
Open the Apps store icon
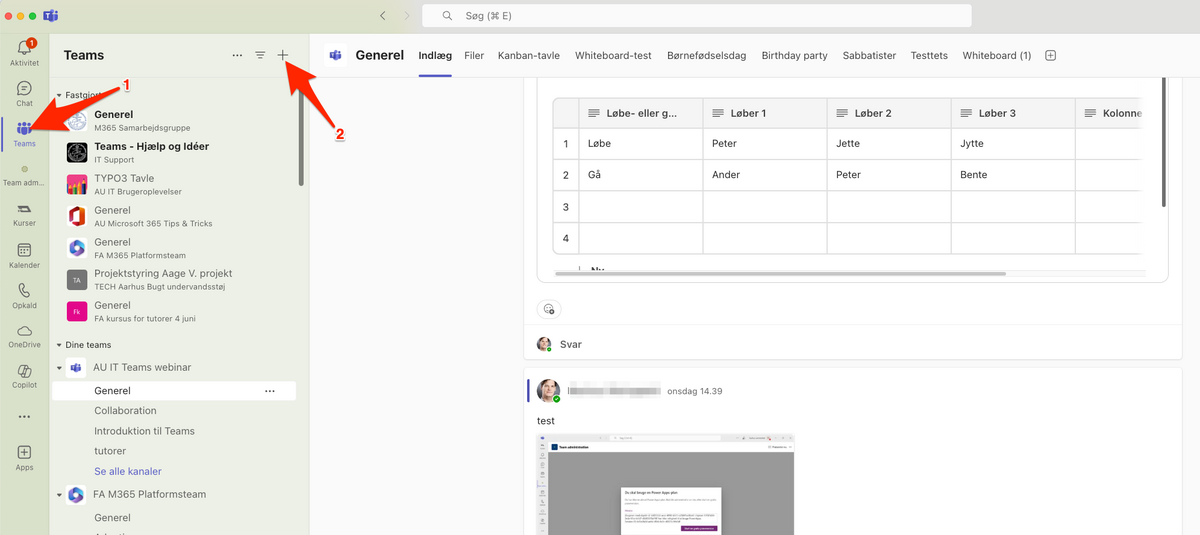24,458
